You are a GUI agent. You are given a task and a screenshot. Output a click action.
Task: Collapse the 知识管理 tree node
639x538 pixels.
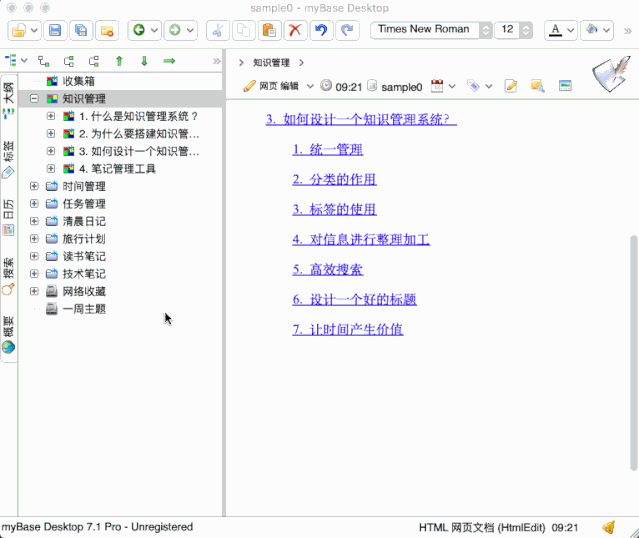pos(34,98)
